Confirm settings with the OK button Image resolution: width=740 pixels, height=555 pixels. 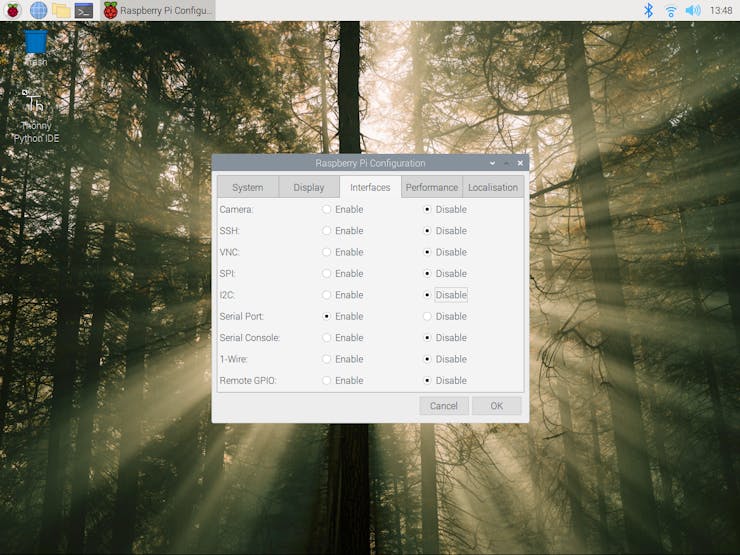(496, 405)
